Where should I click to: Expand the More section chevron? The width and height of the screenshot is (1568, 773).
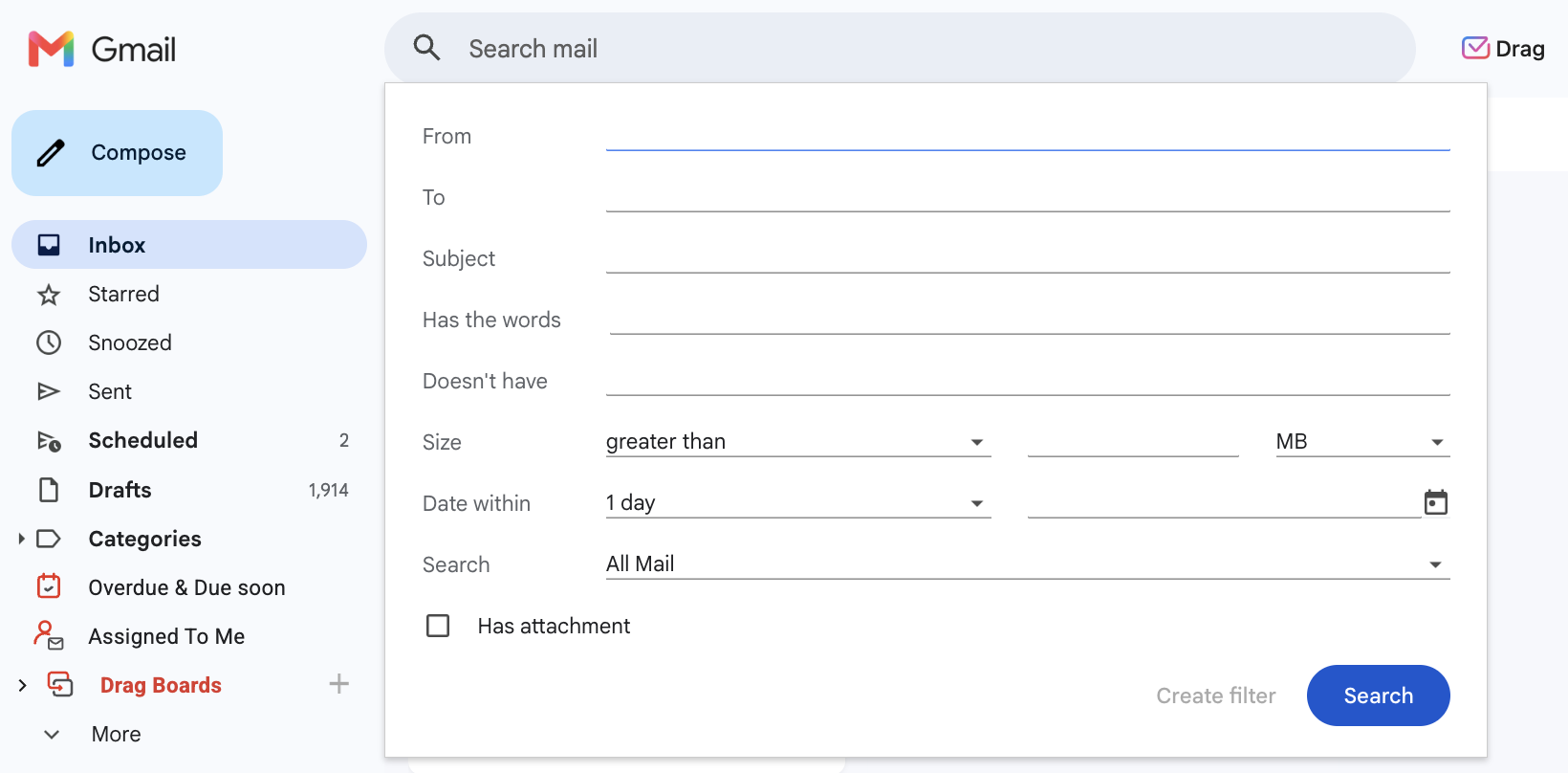coord(52,734)
